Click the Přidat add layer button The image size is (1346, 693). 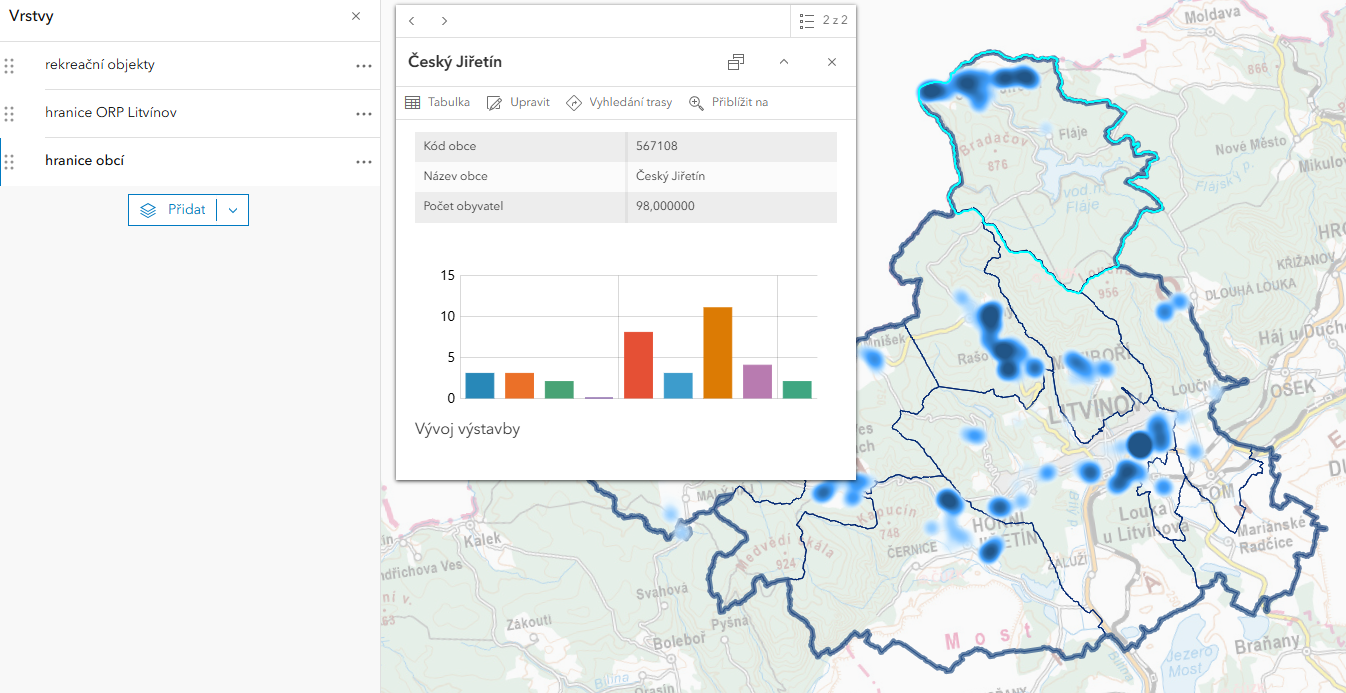point(174,210)
